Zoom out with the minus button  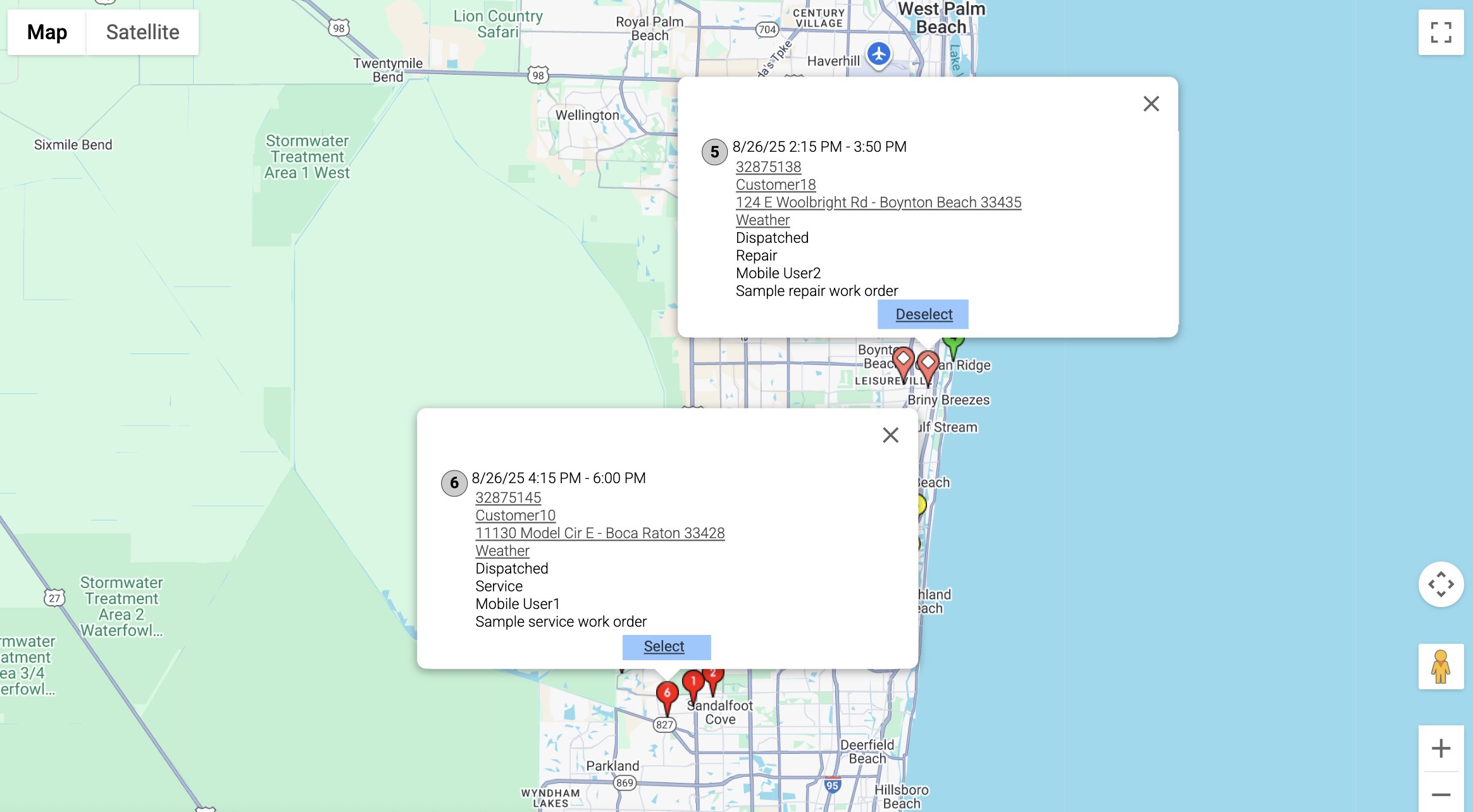[1441, 794]
